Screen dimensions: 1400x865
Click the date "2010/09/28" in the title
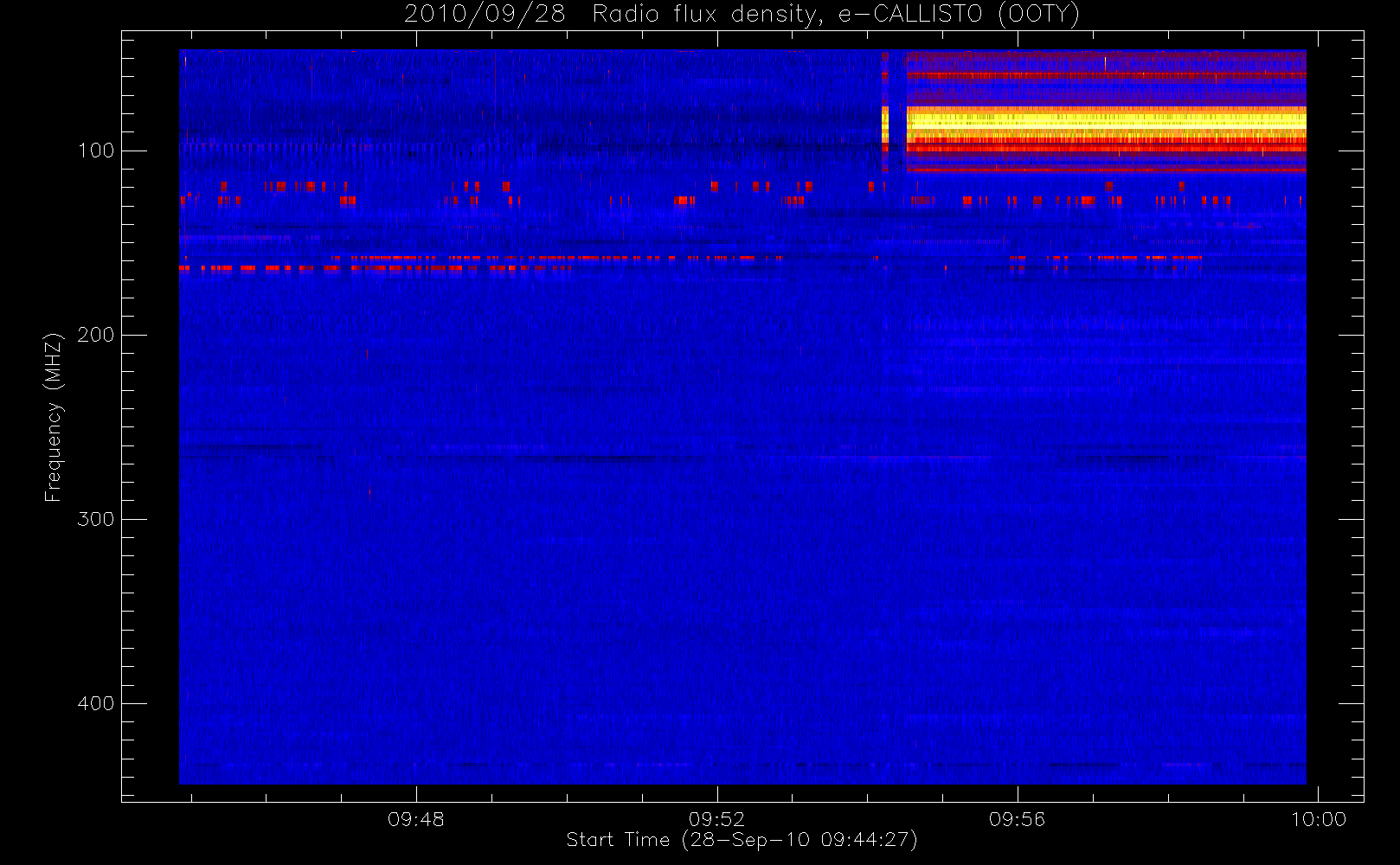[485, 15]
